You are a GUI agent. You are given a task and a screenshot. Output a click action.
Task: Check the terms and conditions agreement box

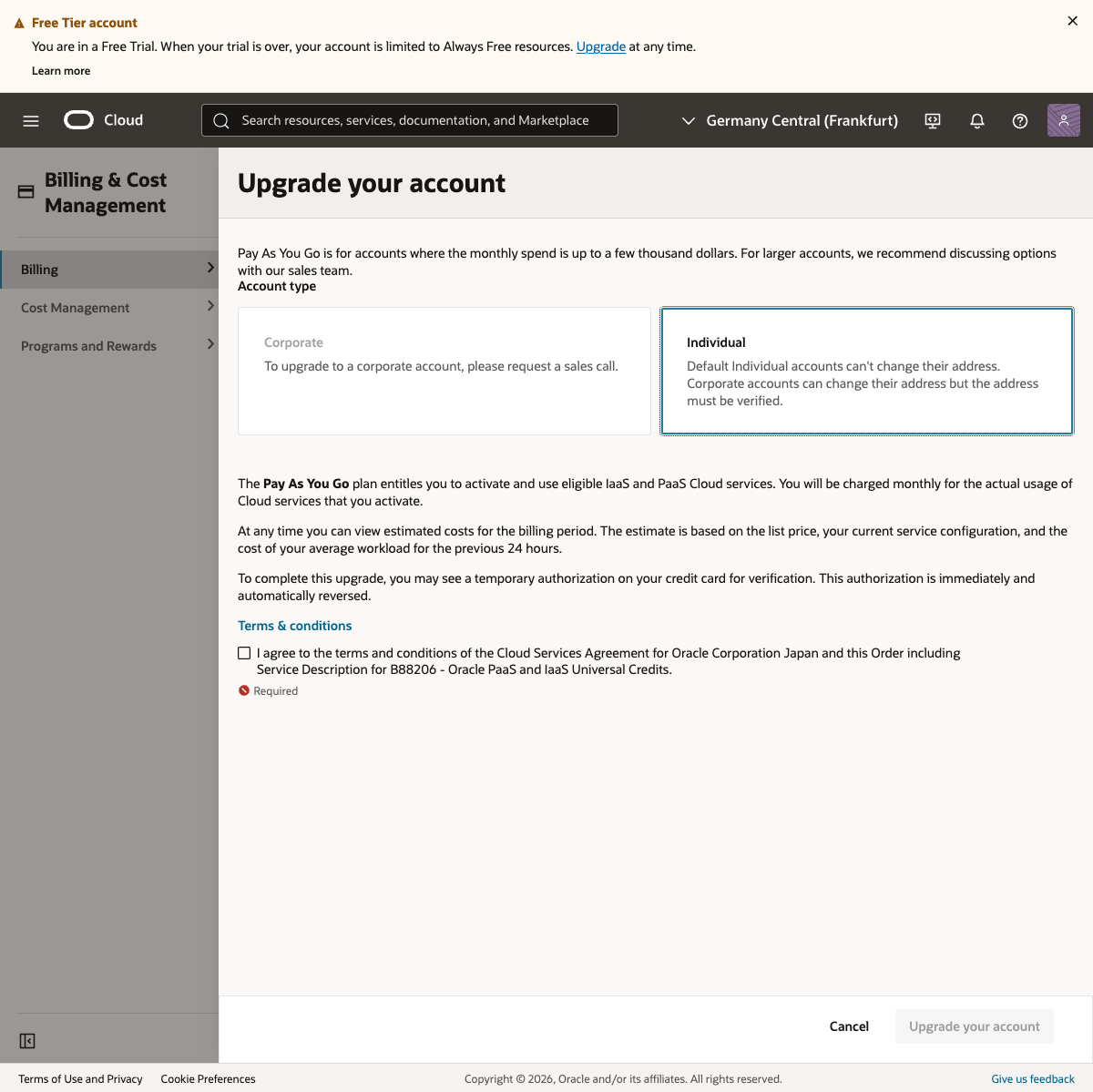tap(244, 653)
